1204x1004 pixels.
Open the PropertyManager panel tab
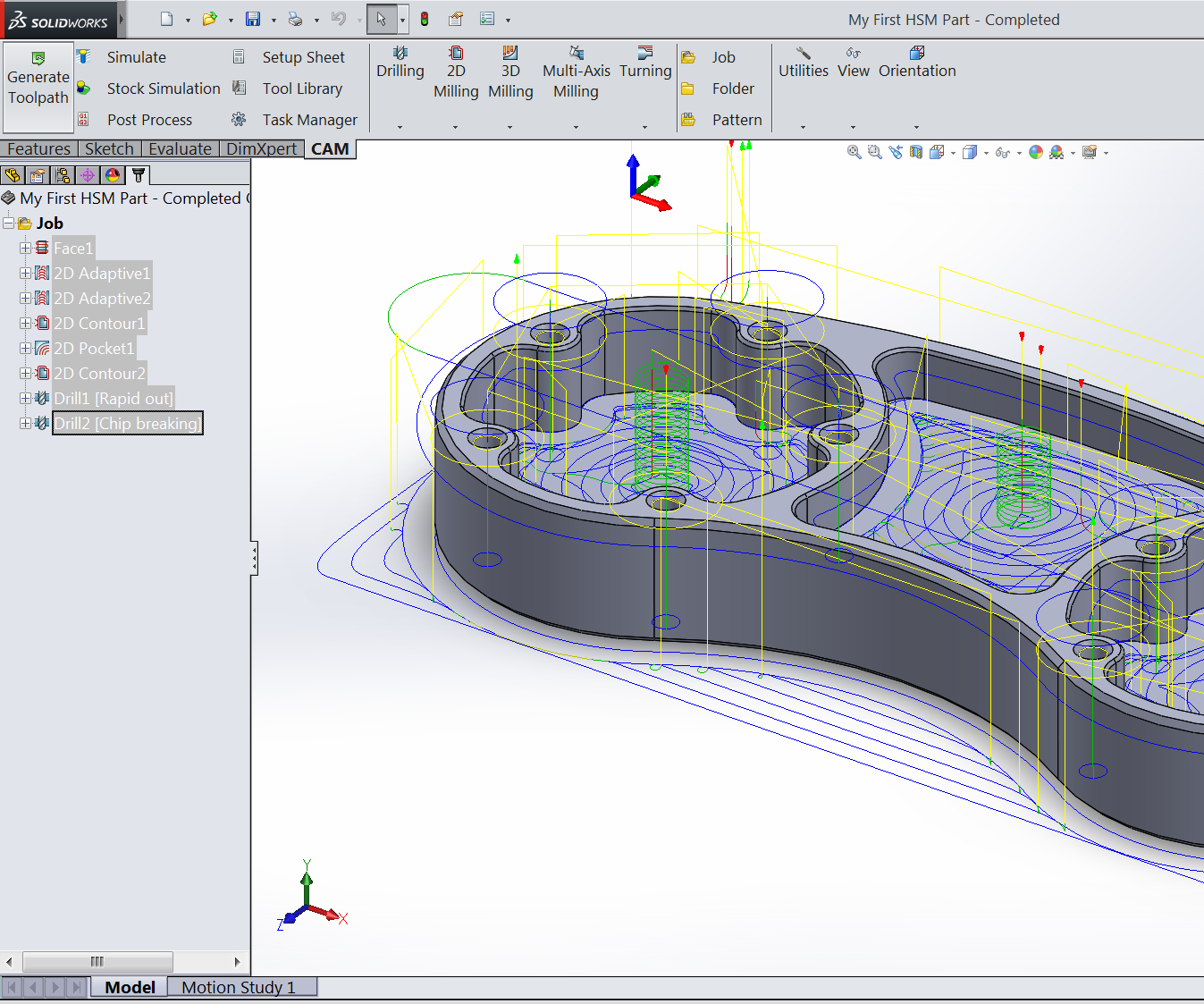(x=37, y=175)
